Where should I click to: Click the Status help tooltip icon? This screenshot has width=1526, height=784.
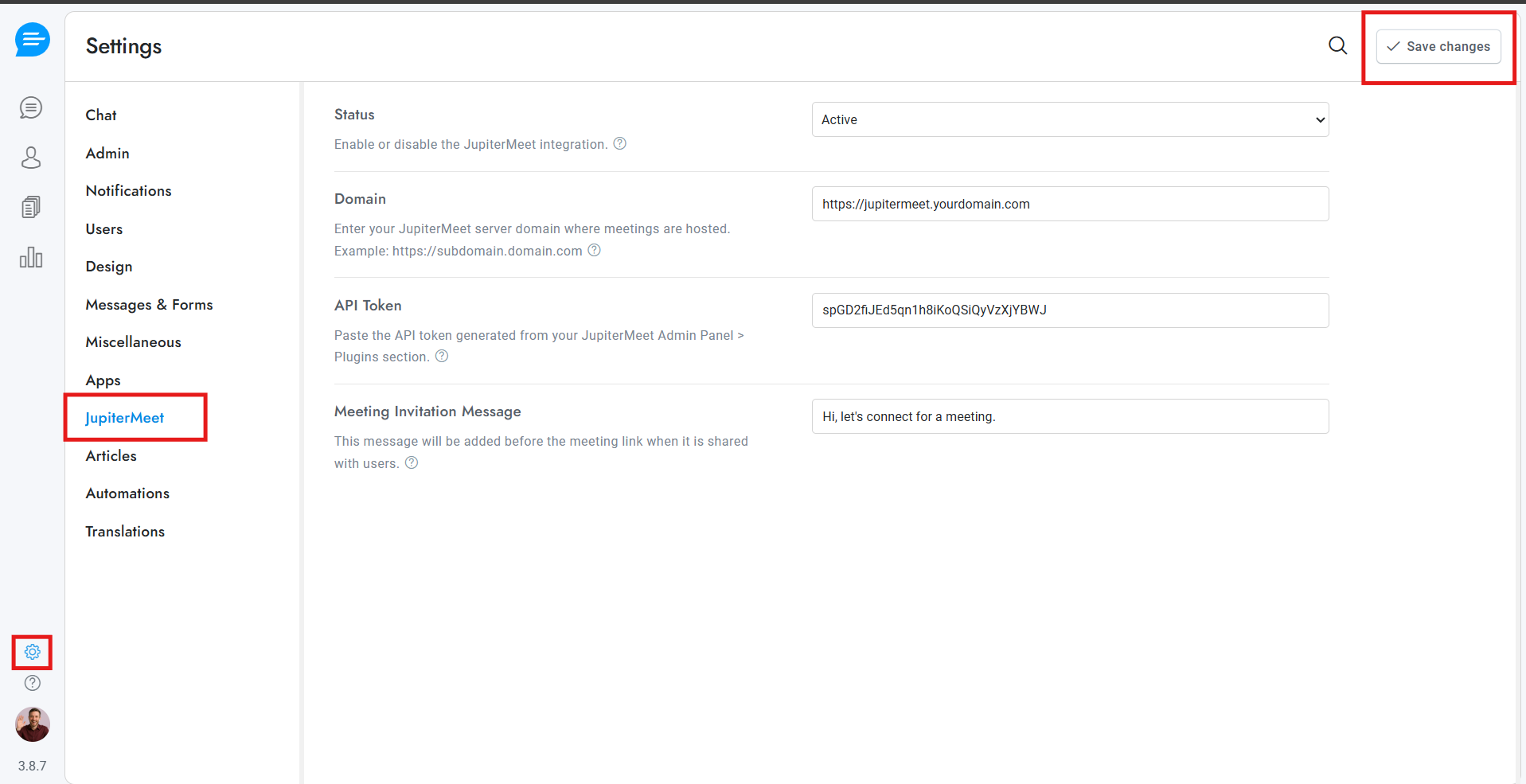pos(620,143)
